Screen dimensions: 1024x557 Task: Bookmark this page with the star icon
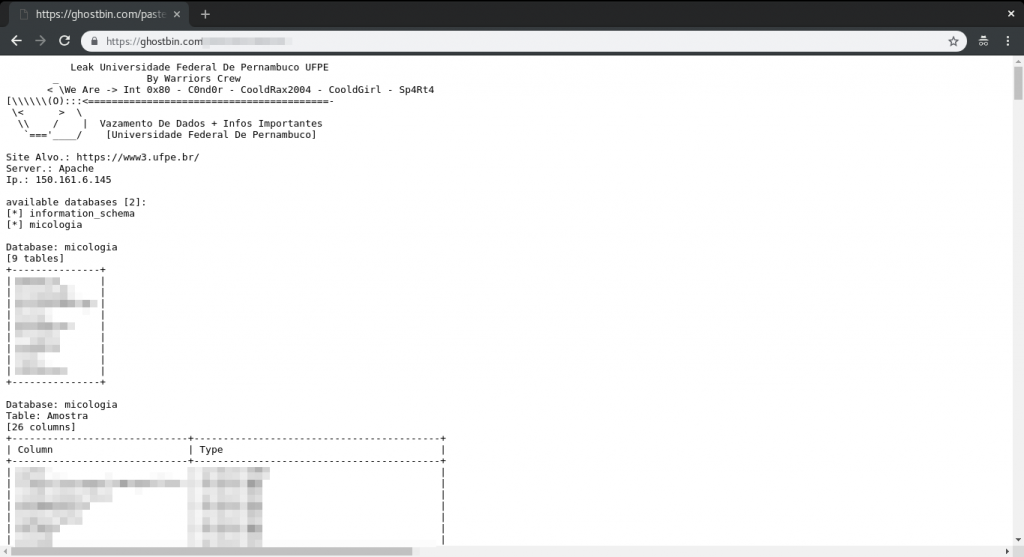point(953,41)
